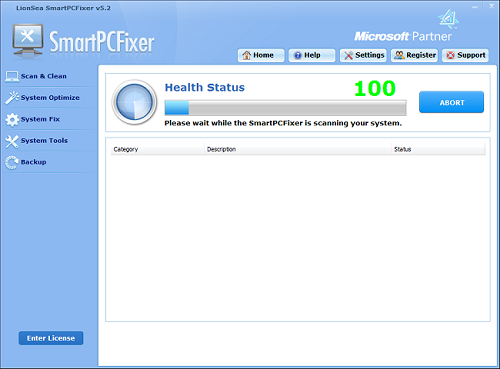
Task: Click the question mark Help icon
Action: (x=298, y=55)
